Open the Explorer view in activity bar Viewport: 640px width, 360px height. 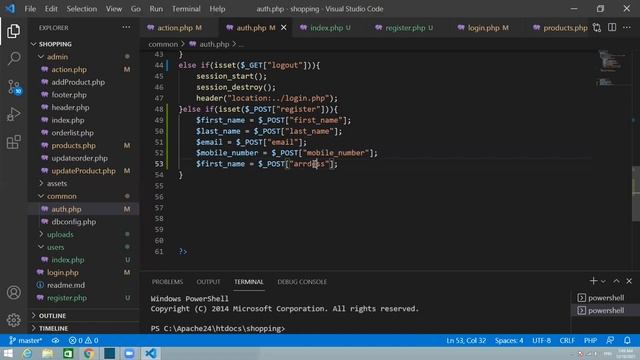point(13,31)
